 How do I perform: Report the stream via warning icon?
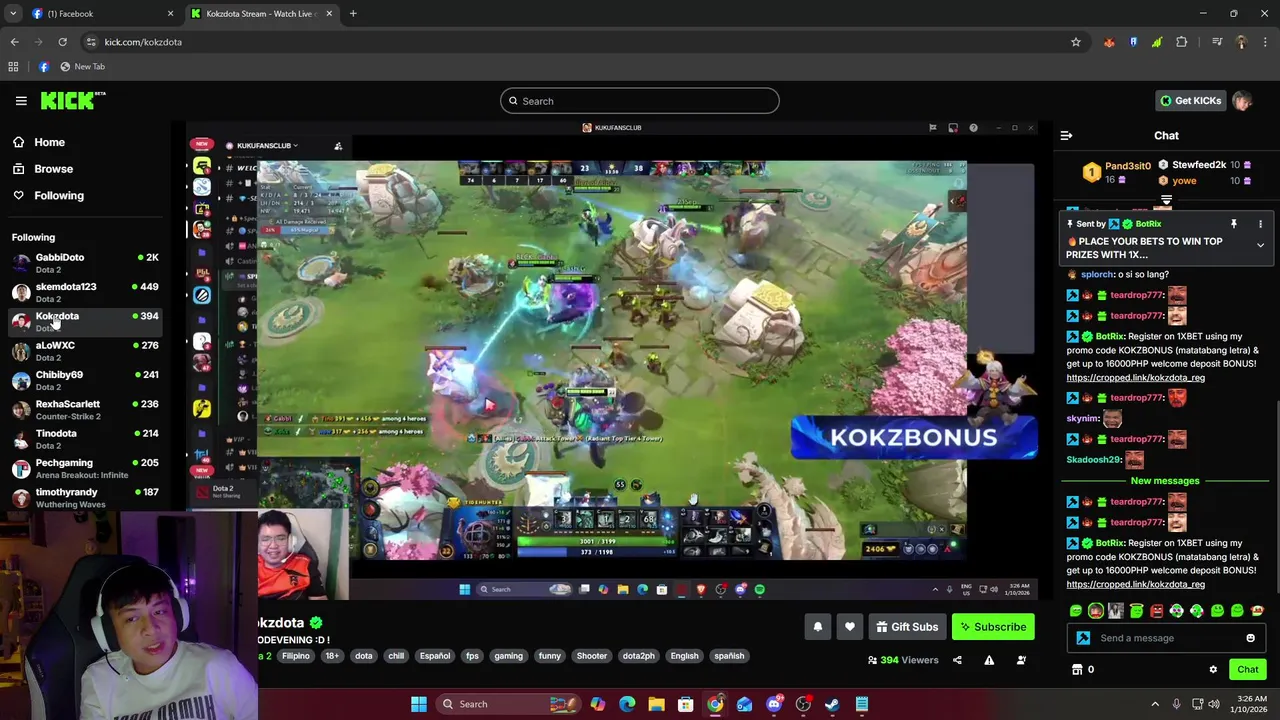point(989,660)
